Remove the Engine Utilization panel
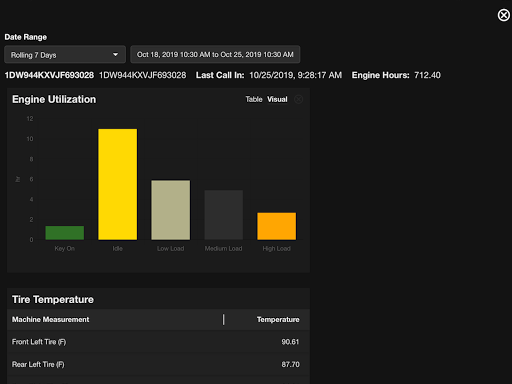The width and height of the screenshot is (512, 384). point(298,99)
